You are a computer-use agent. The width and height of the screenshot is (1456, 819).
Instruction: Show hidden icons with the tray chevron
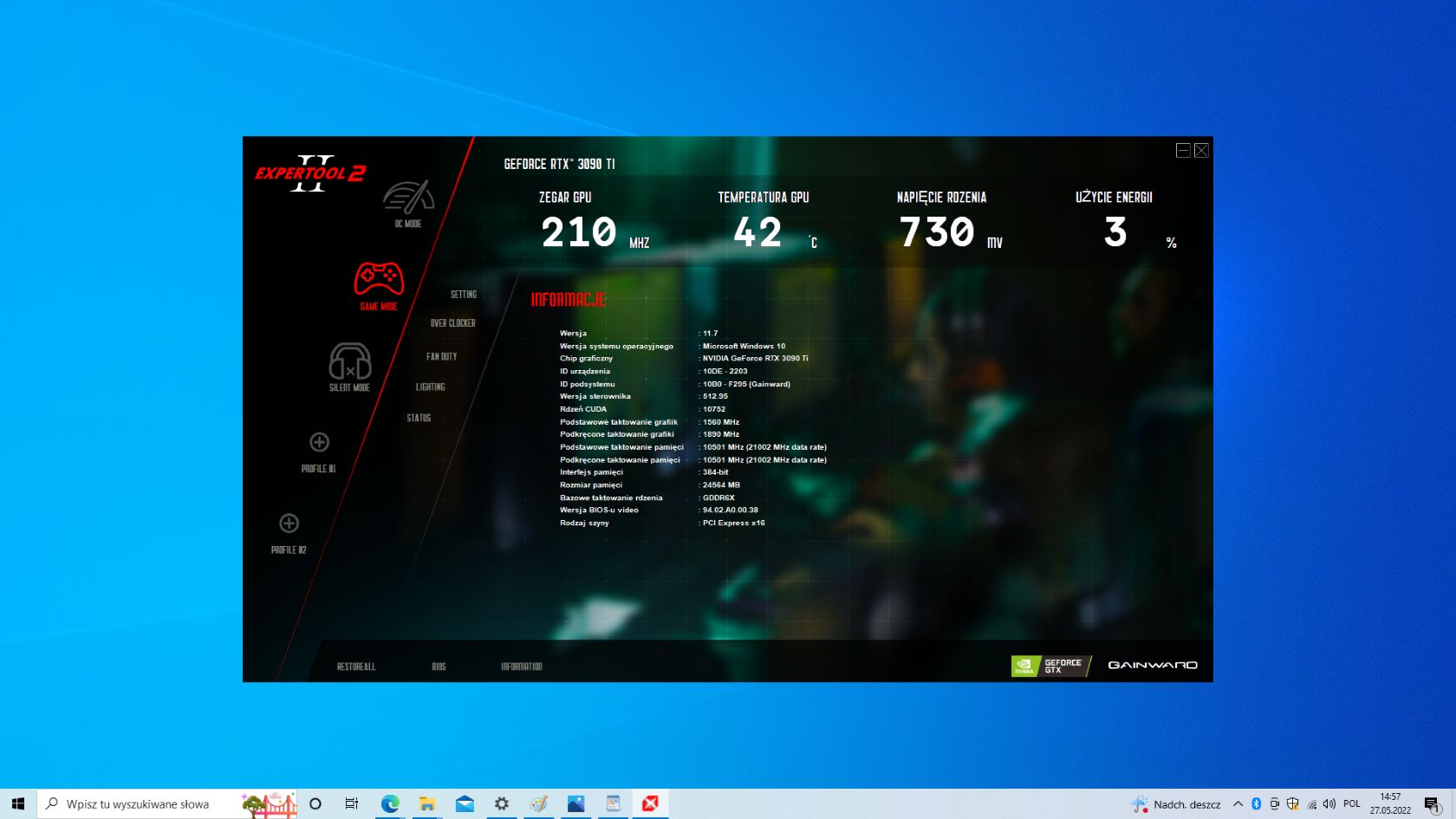1238,803
